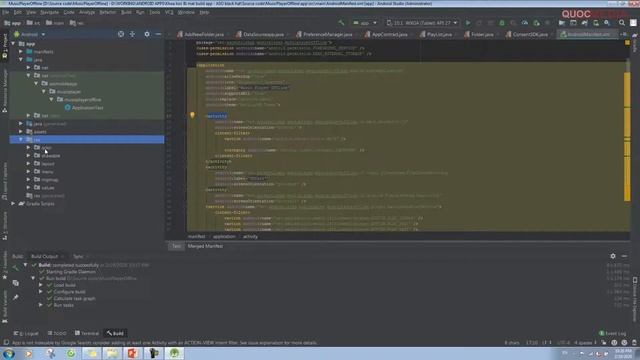Click the Debug app bug icon

(502, 23)
